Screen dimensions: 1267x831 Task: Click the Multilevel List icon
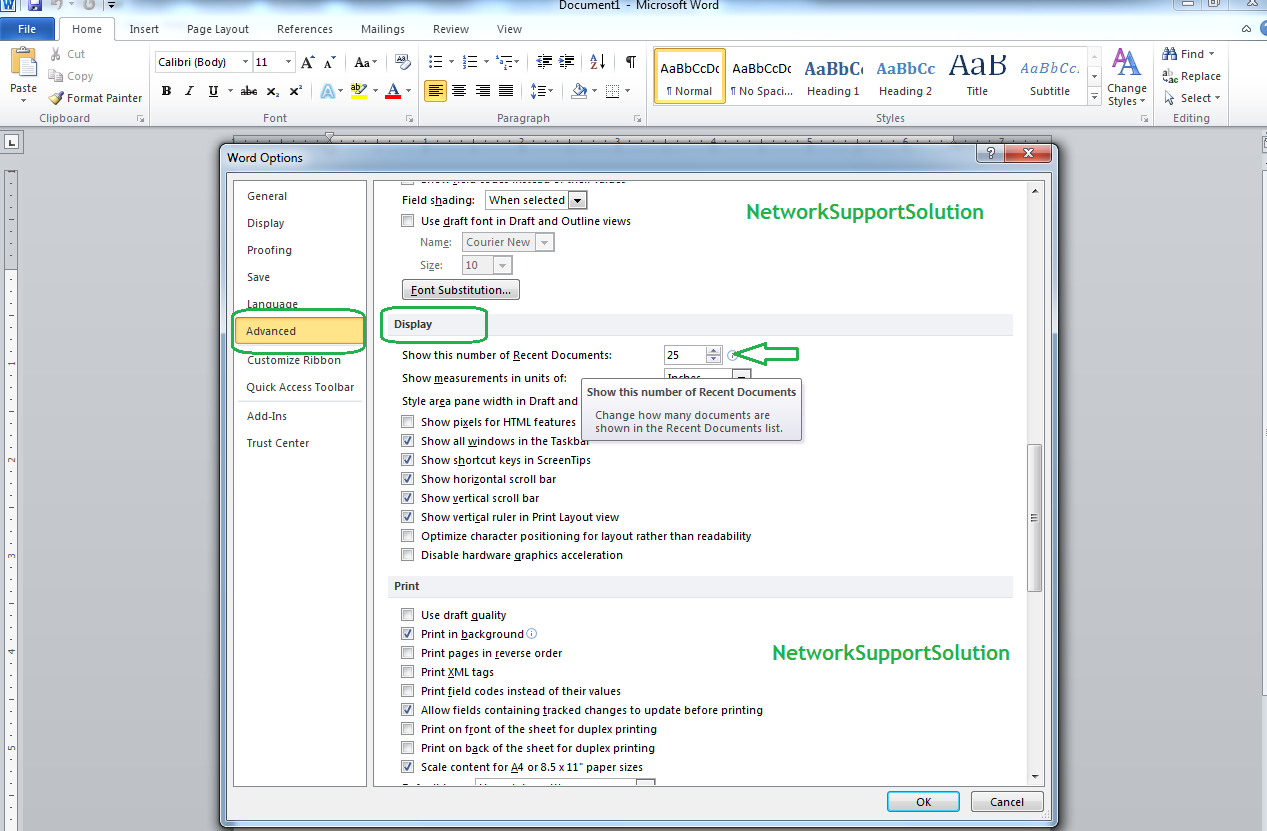(505, 62)
